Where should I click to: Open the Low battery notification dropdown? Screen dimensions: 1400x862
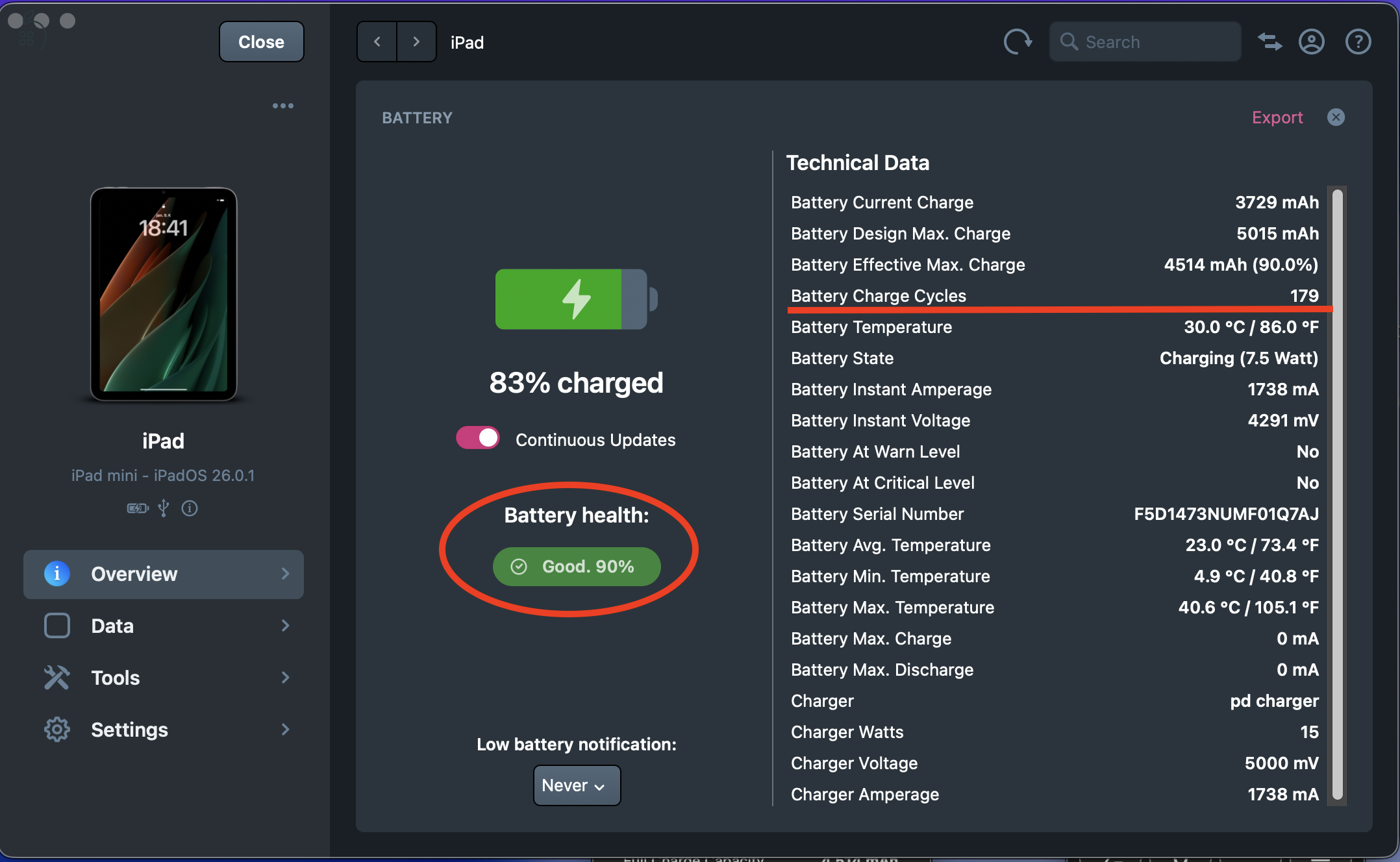577,785
